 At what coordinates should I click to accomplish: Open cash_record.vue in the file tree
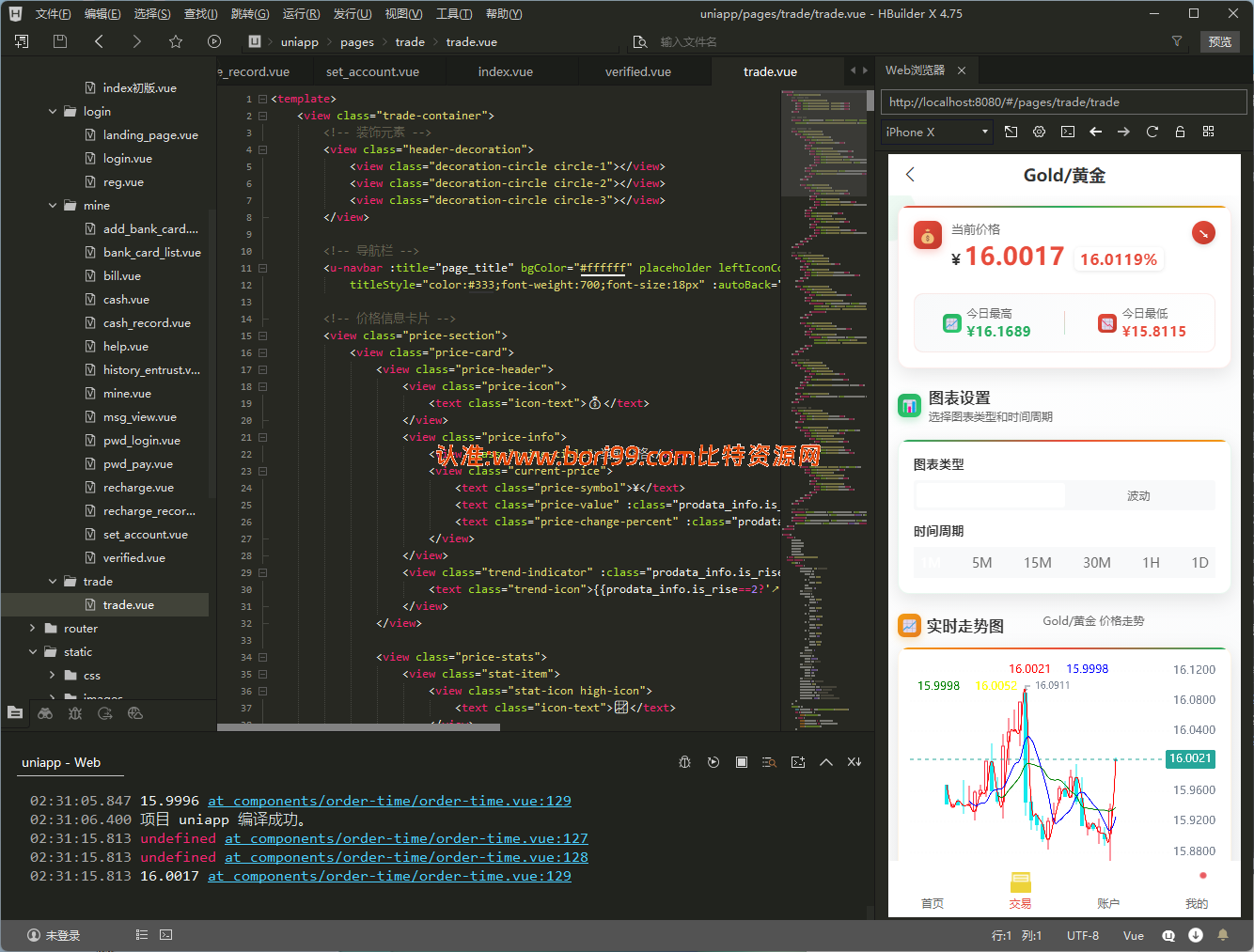pyautogui.click(x=147, y=322)
